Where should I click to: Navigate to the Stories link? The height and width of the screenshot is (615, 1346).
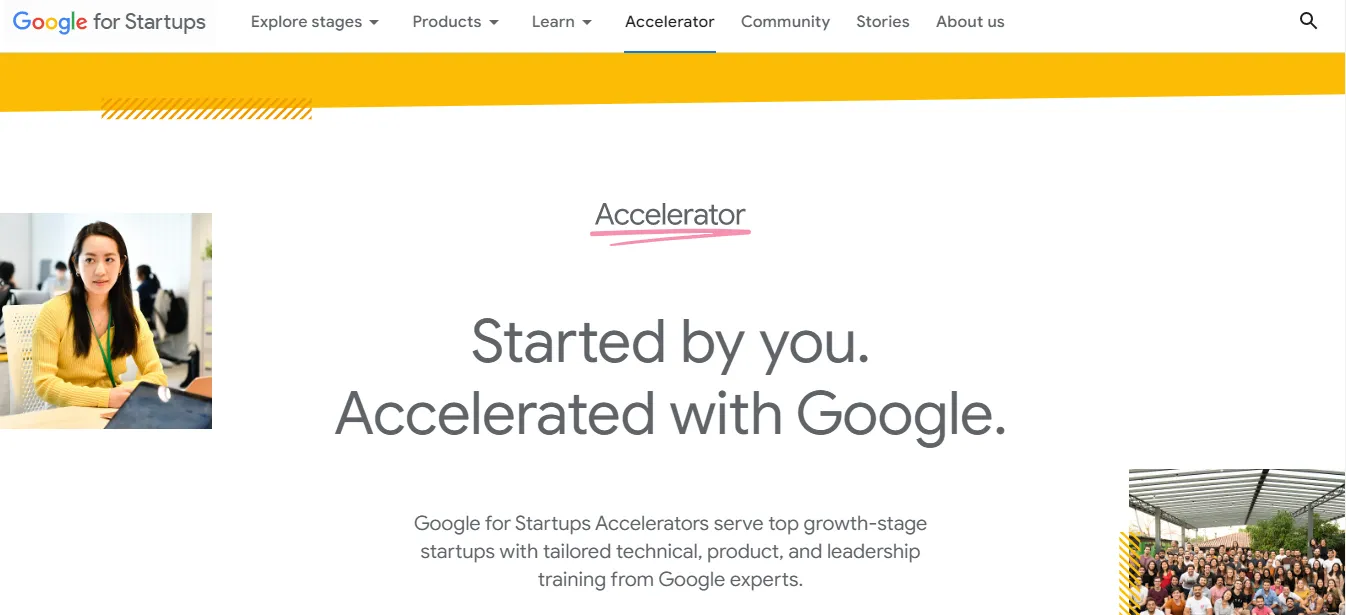click(x=883, y=22)
